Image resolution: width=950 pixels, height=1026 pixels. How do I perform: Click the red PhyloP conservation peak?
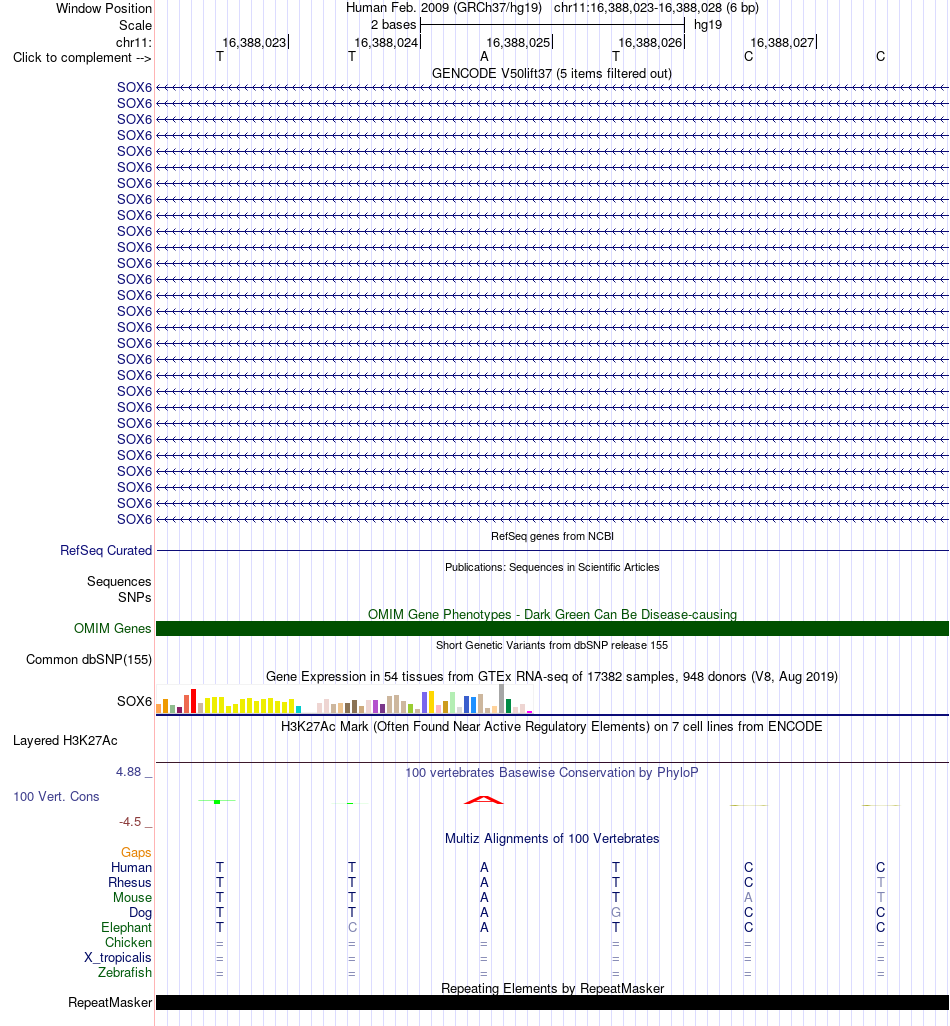point(484,800)
